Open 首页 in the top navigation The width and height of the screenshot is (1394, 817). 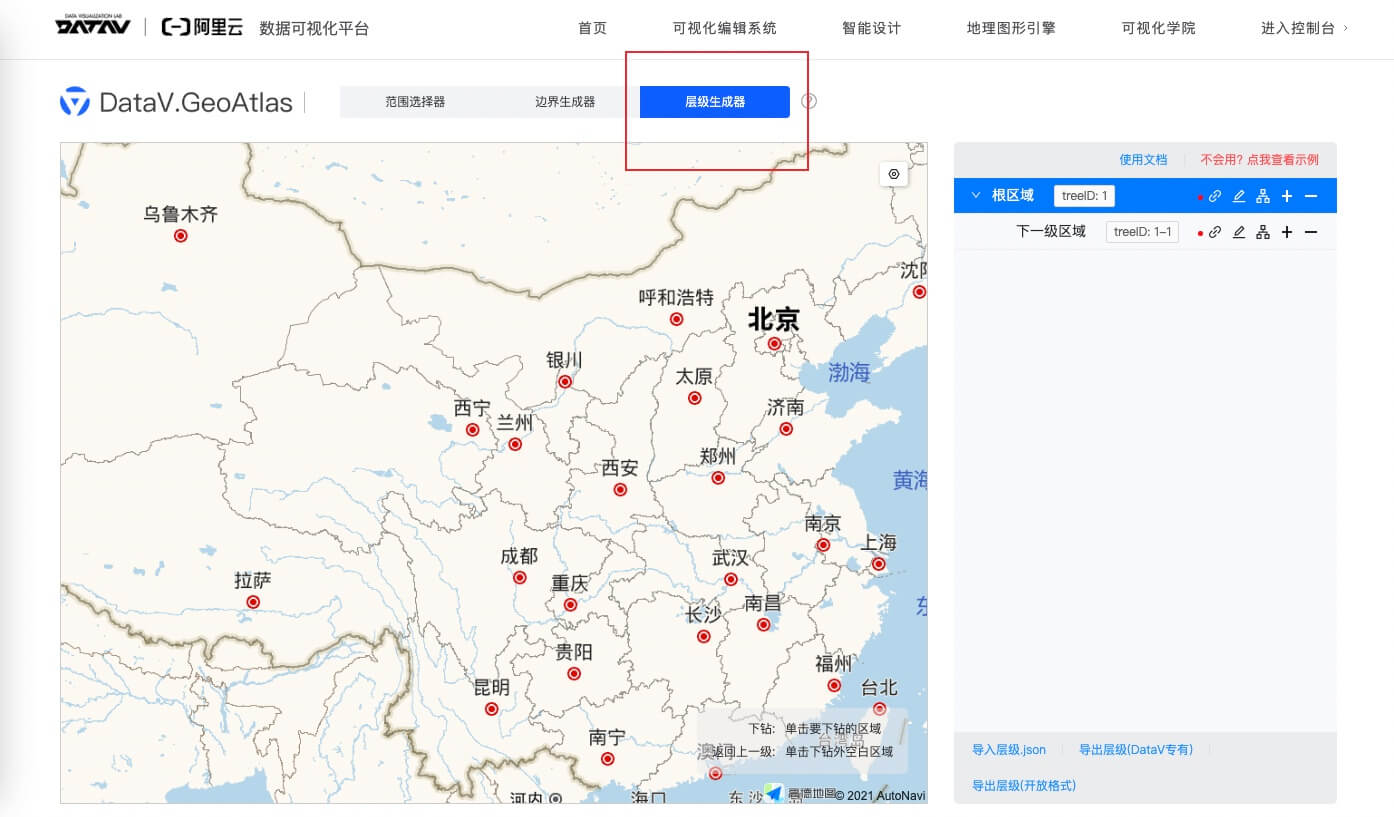pos(592,28)
